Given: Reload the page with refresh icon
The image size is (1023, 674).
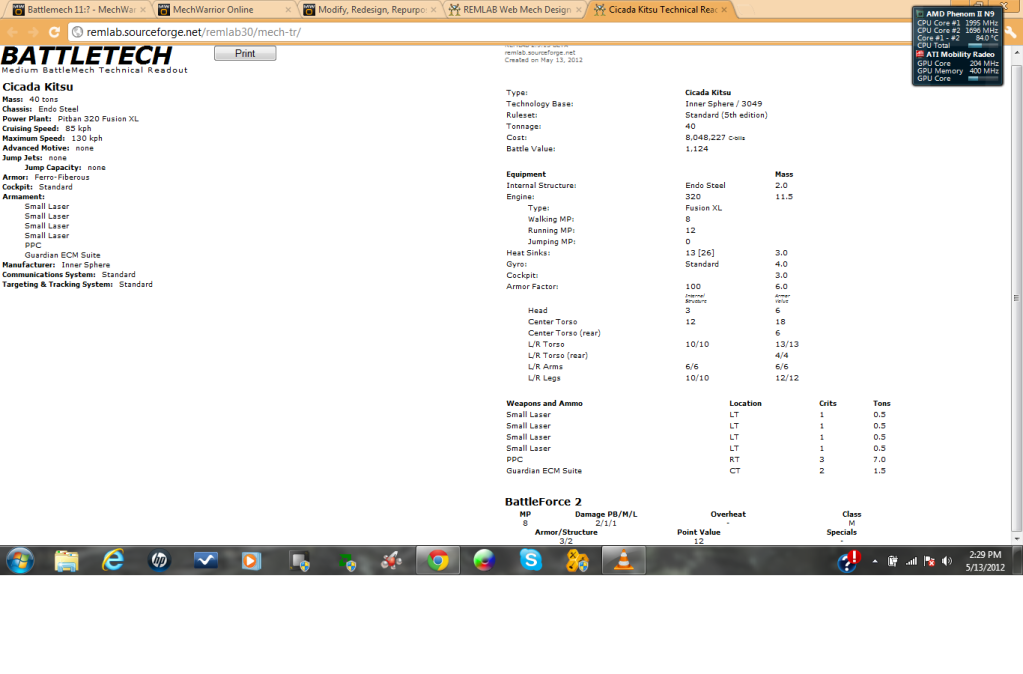Looking at the screenshot, I should 55,32.
